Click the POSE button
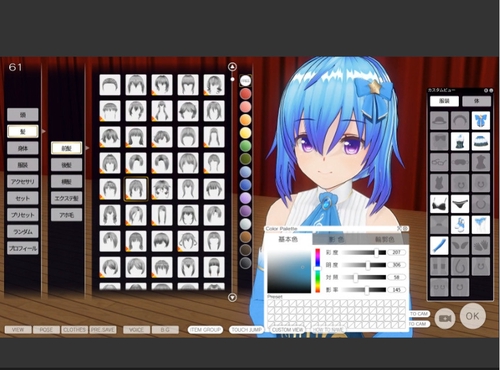The image size is (500, 370). coord(46,330)
